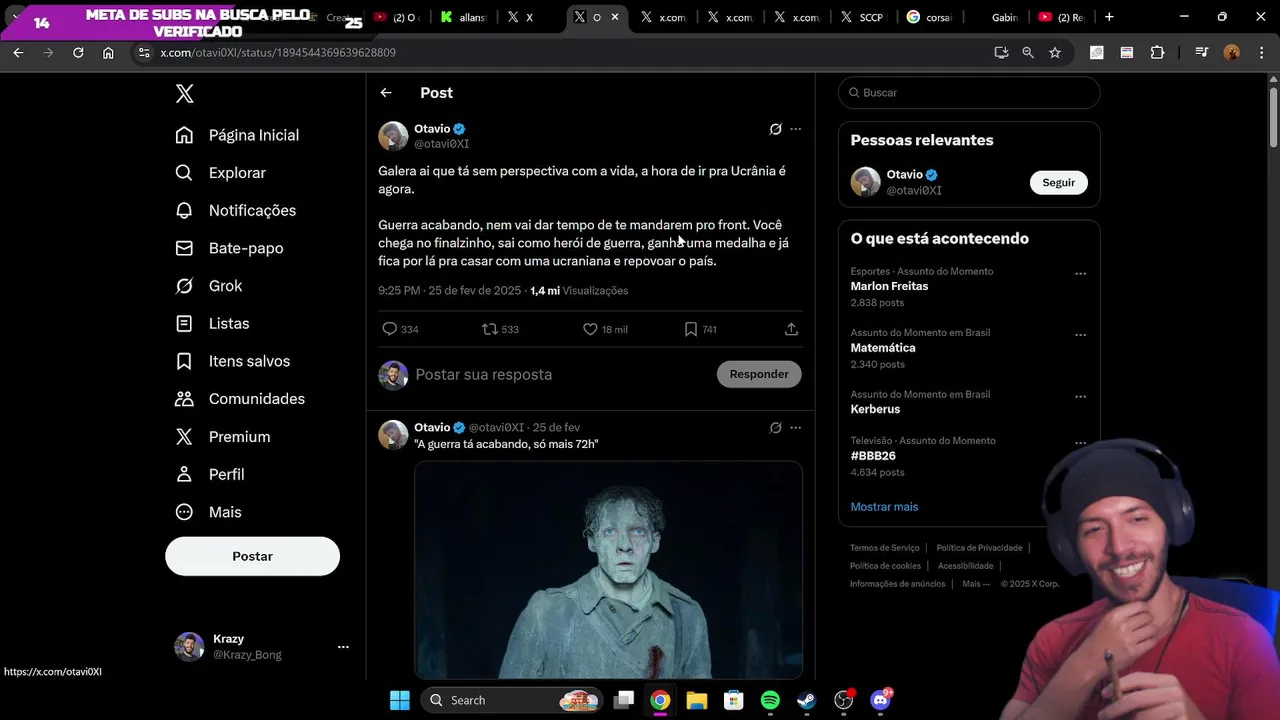Screen dimensions: 1280x720
Task: Open Otavio's avatar on main post
Action: click(393, 136)
